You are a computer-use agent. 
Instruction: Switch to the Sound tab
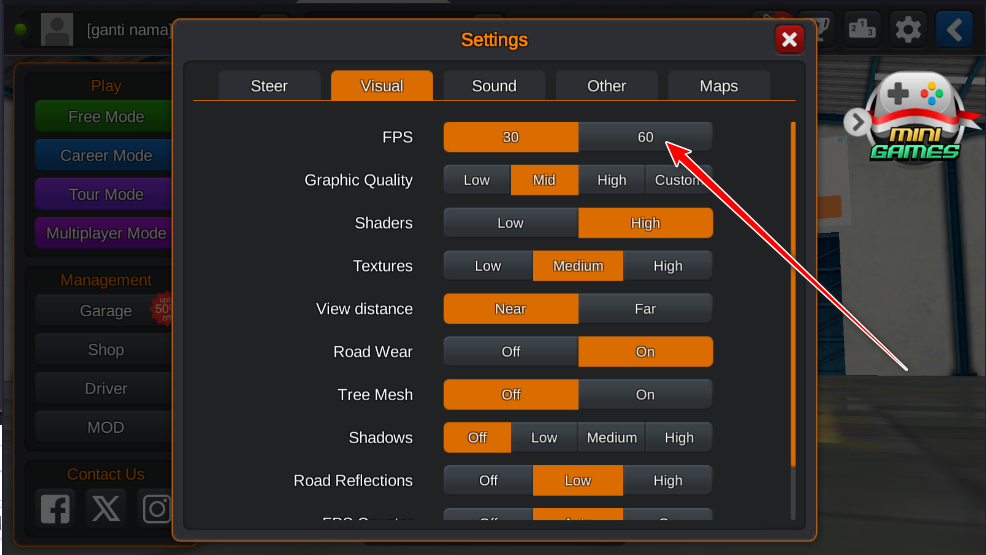coord(494,85)
